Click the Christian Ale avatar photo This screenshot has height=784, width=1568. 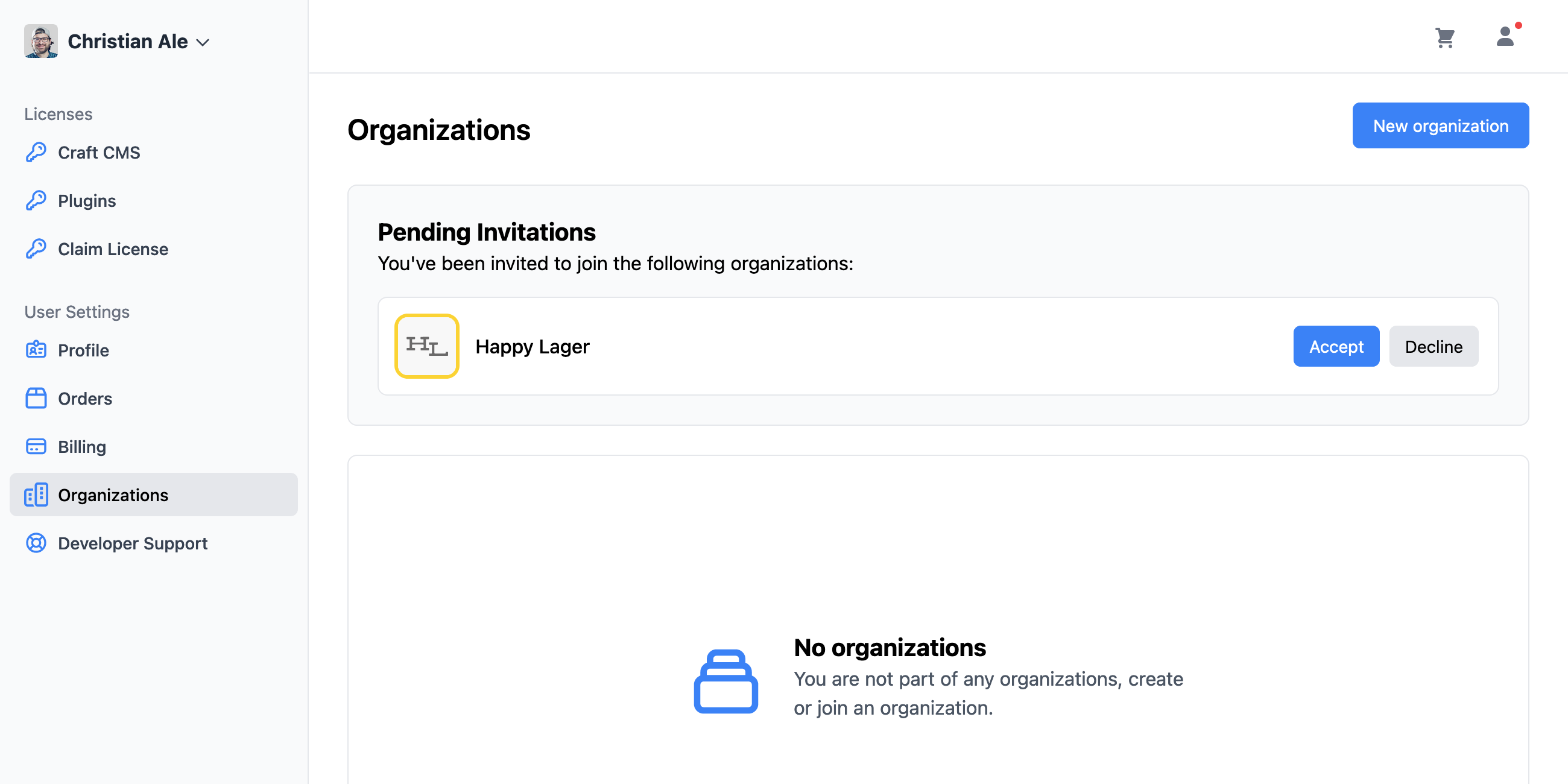[41, 42]
